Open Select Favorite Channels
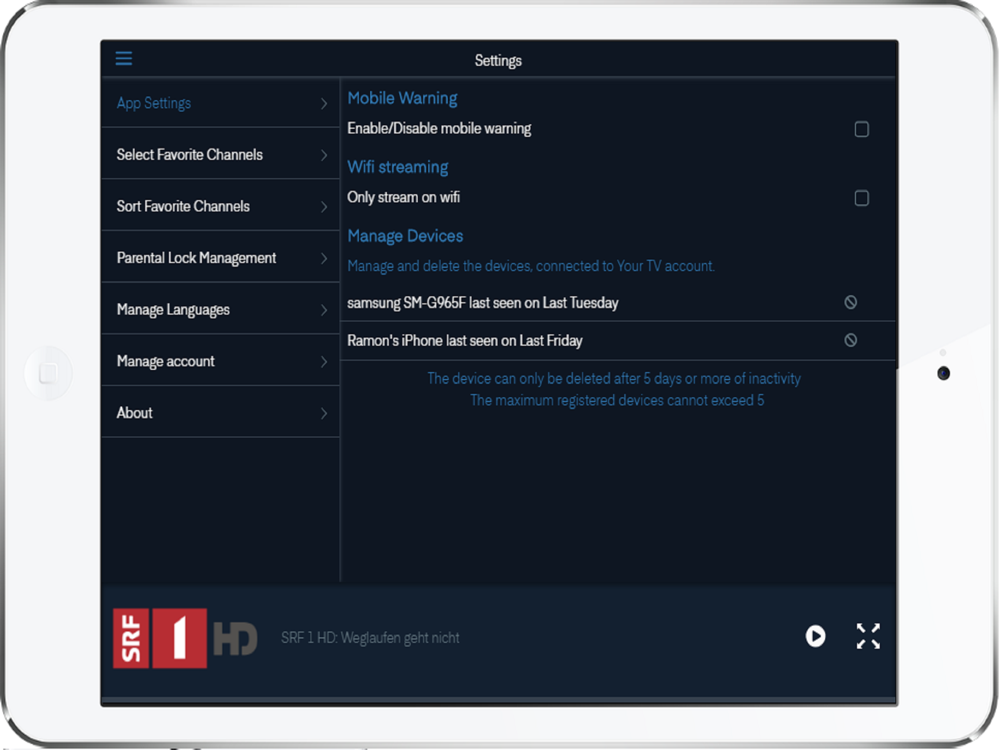 point(220,154)
